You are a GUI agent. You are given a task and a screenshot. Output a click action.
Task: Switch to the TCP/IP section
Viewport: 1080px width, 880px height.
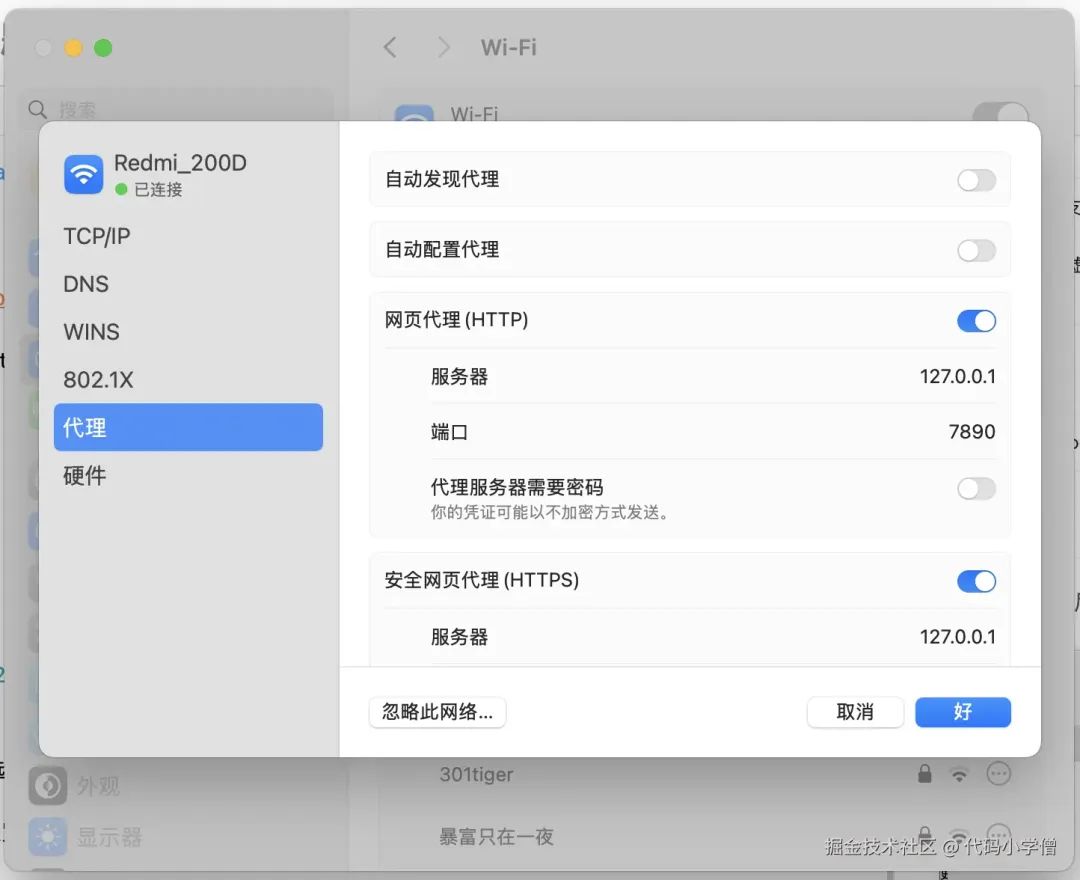[x=97, y=236]
